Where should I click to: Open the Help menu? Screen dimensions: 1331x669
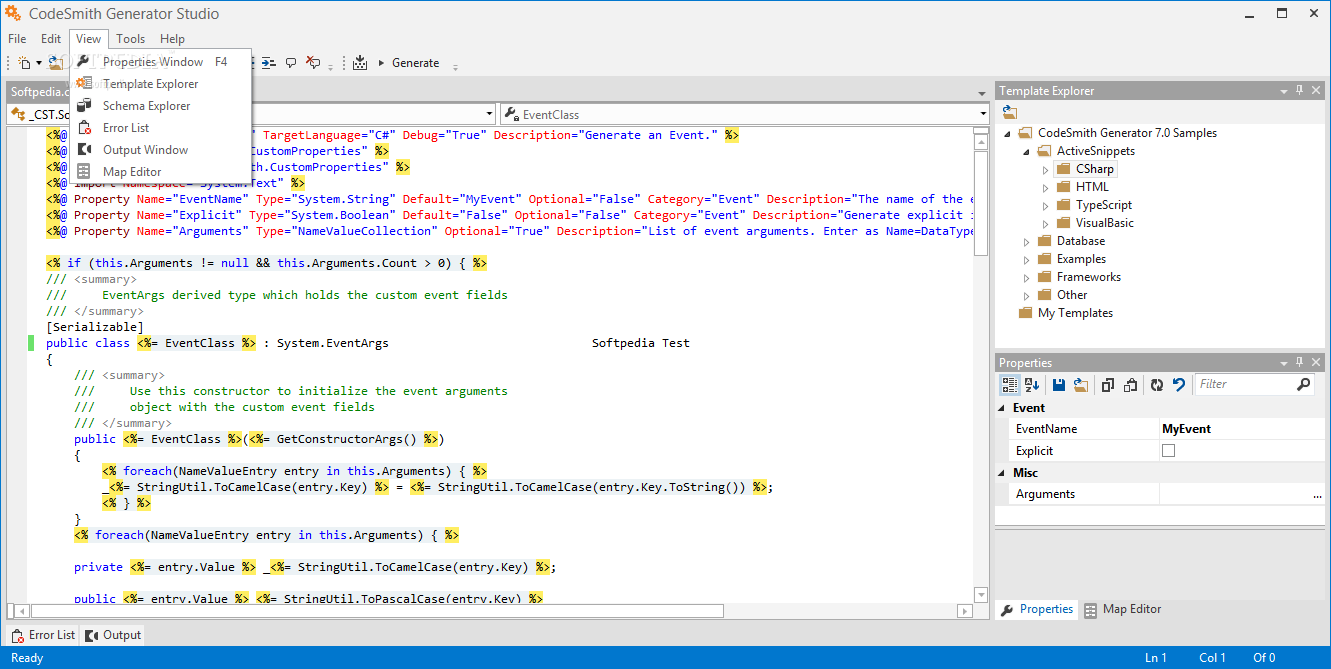pyautogui.click(x=172, y=39)
